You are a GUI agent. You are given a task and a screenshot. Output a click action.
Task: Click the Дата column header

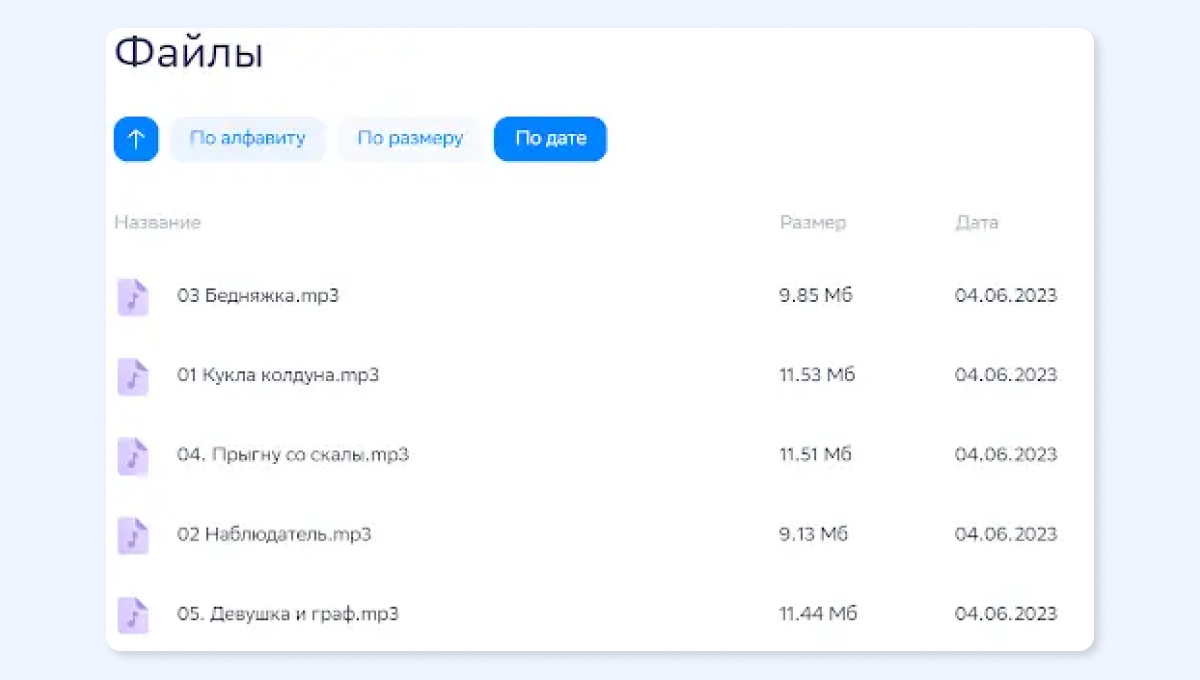(977, 222)
